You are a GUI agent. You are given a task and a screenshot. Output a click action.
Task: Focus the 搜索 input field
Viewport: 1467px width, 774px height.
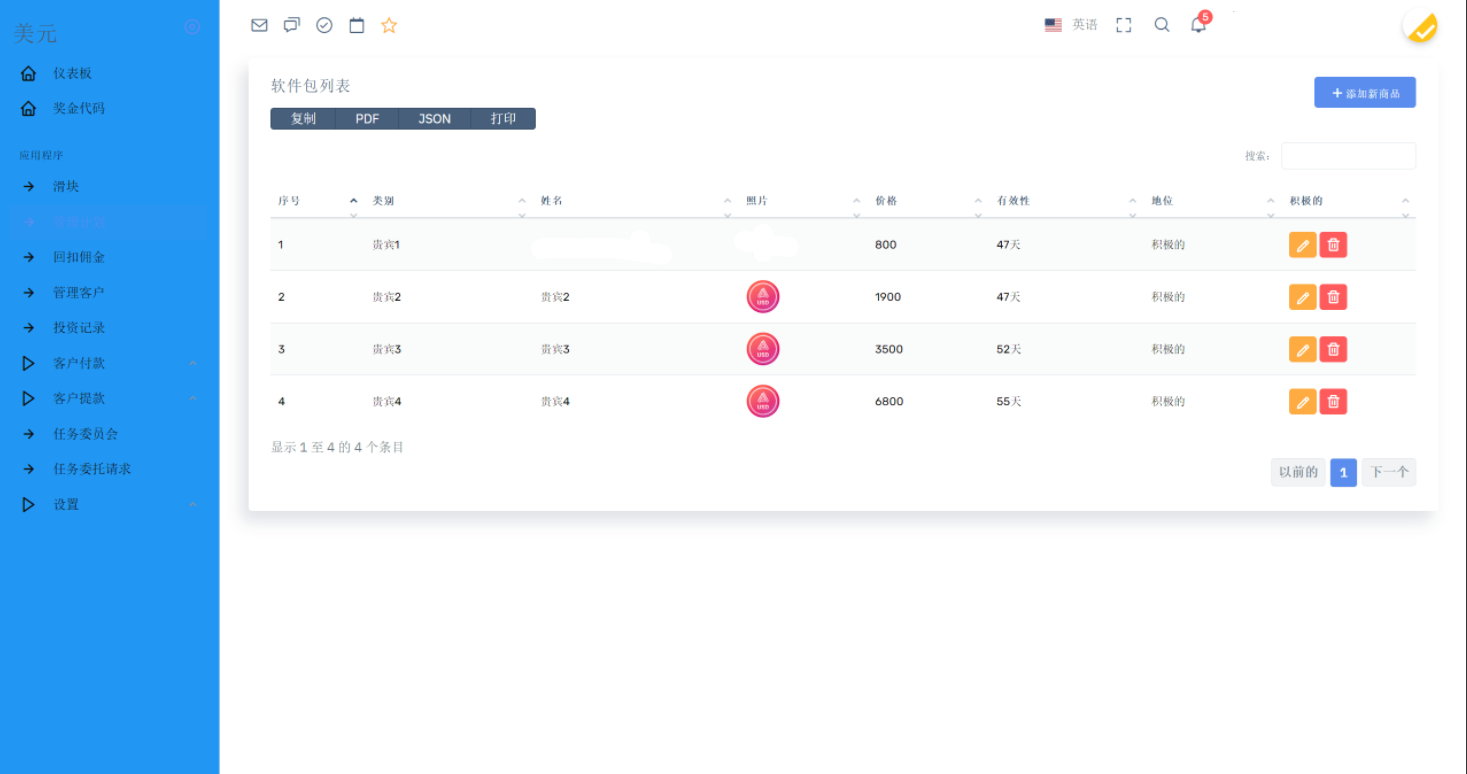click(1348, 156)
